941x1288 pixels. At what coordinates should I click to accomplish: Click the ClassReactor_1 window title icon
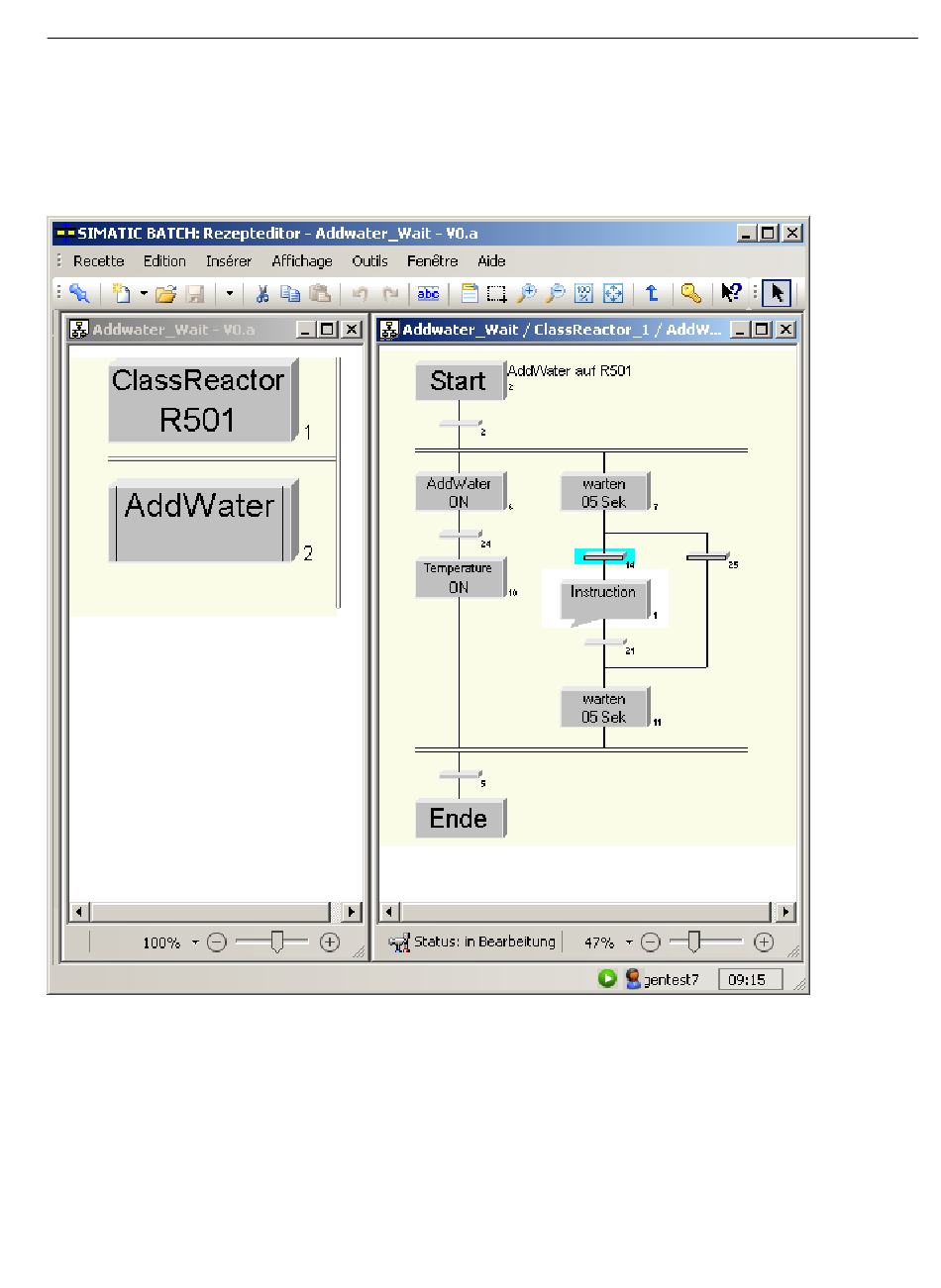coord(390,330)
